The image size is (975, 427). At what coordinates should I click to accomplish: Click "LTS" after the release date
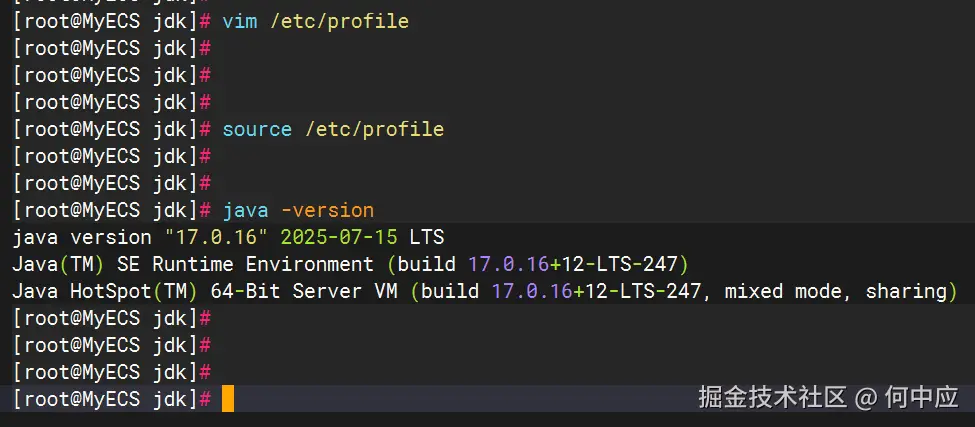click(x=426, y=238)
